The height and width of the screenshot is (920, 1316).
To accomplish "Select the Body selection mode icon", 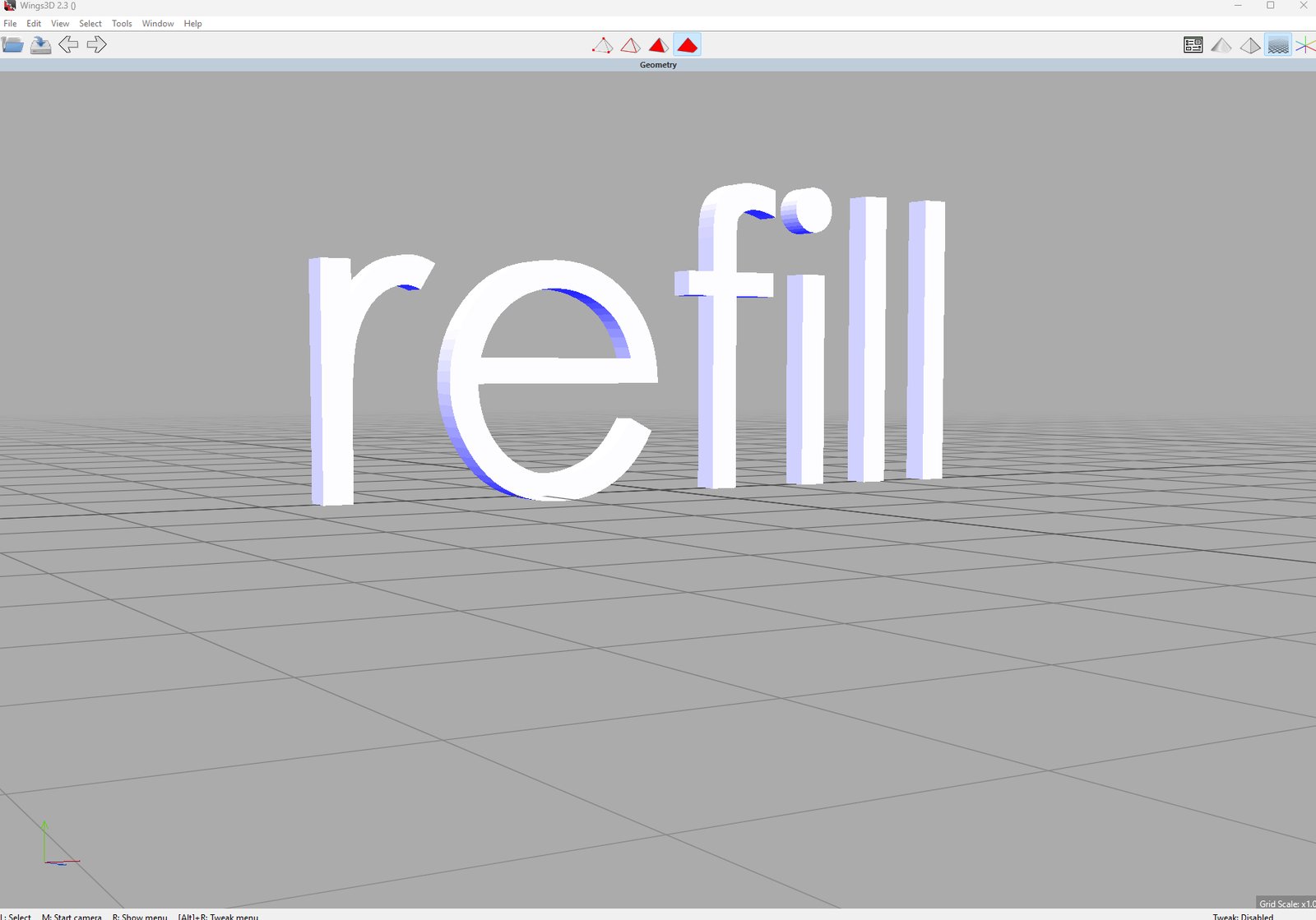I will [687, 45].
